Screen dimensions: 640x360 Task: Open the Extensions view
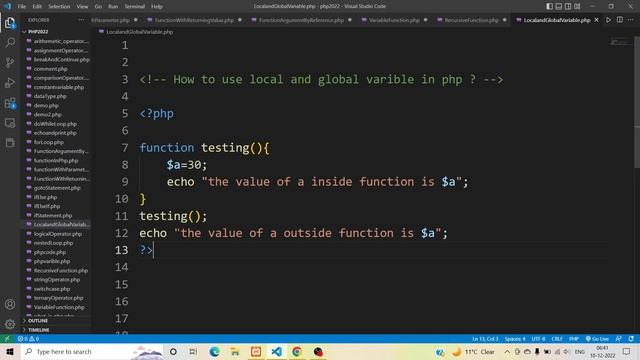click(x=10, y=103)
